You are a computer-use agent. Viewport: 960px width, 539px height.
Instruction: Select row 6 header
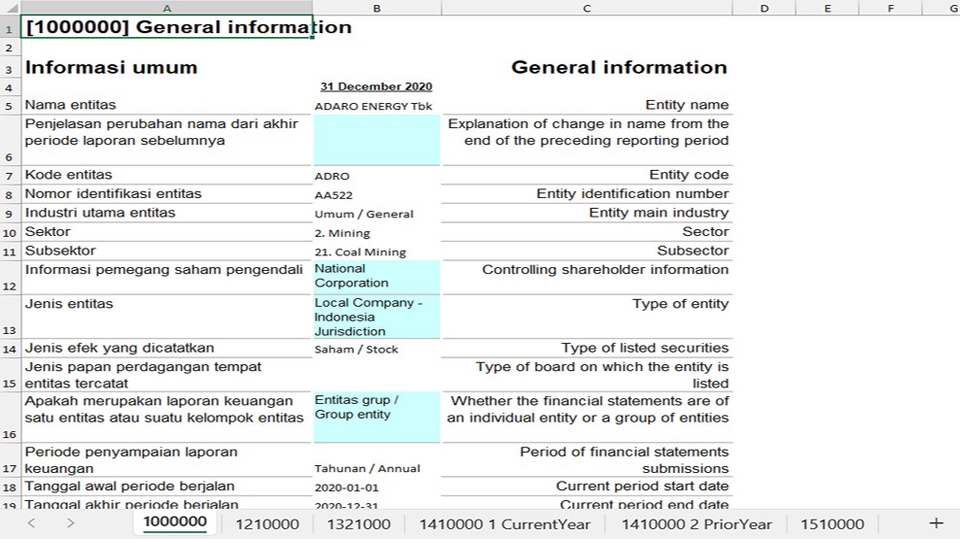(x=10, y=140)
